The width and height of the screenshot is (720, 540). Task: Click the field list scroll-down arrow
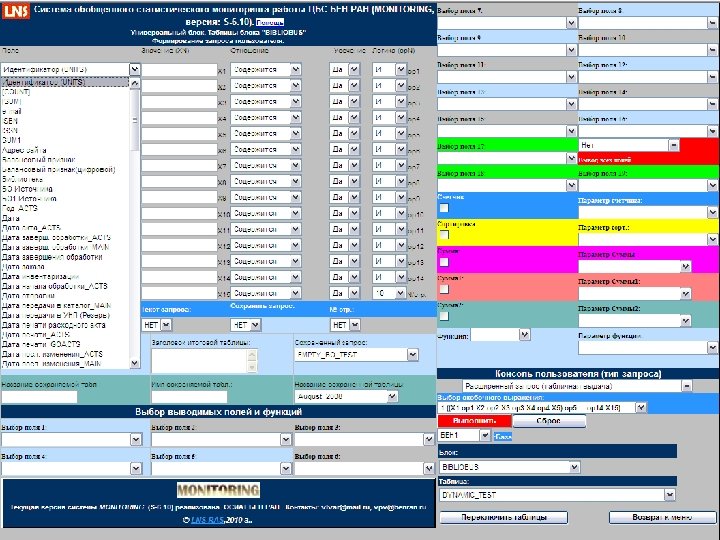(135, 363)
